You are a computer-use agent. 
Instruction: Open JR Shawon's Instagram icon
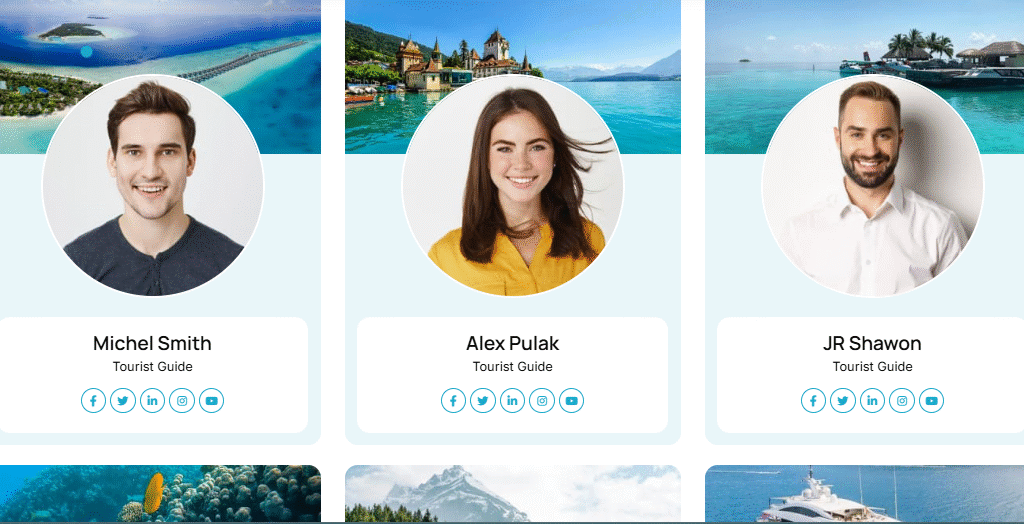902,401
